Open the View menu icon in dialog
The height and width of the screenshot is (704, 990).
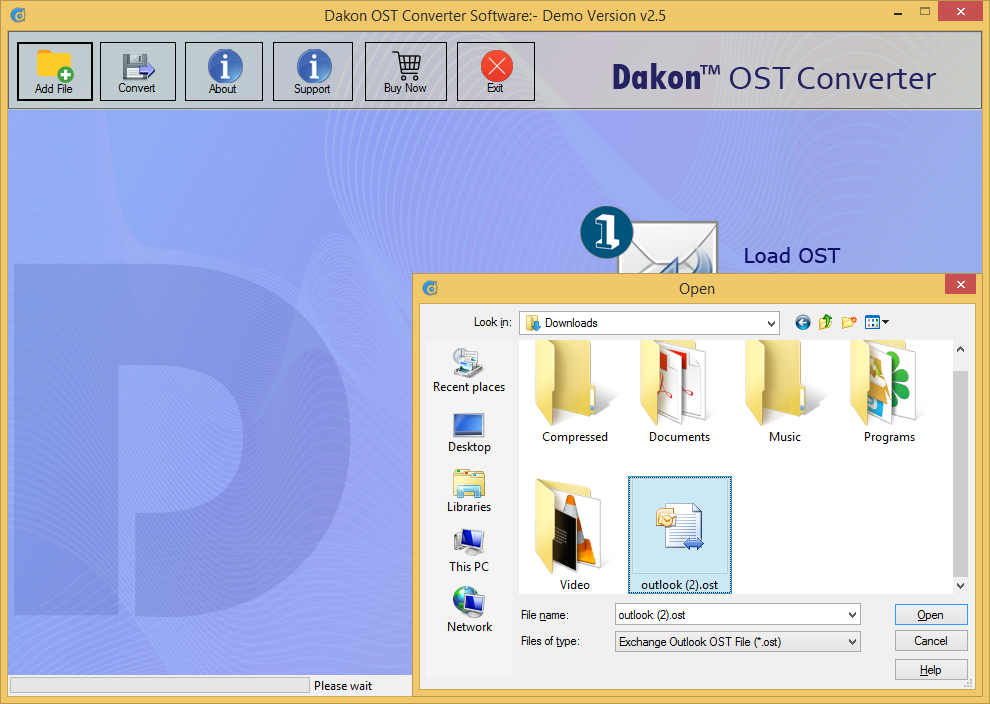(x=876, y=323)
